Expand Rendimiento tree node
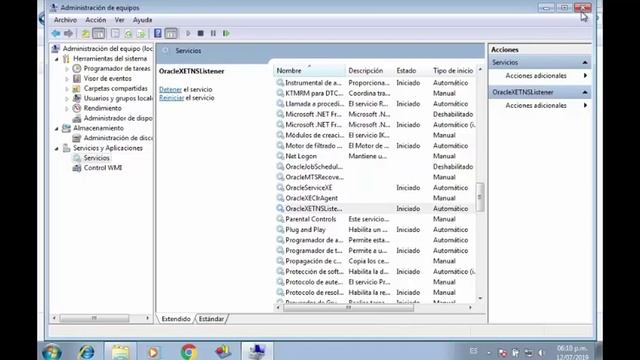Image resolution: width=640 pixels, height=360 pixels. pos(67,109)
